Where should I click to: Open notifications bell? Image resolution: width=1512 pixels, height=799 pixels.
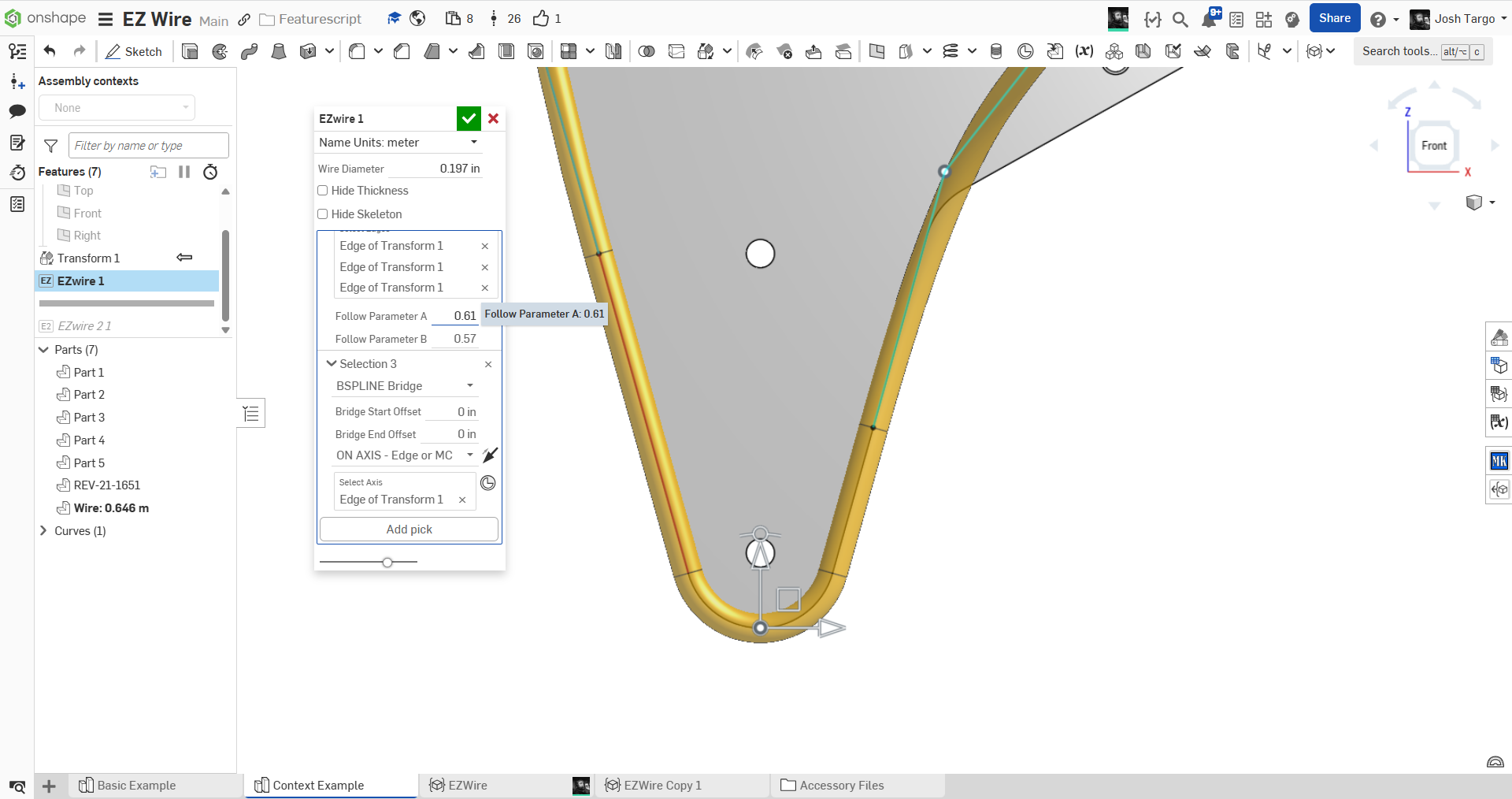[x=1209, y=19]
